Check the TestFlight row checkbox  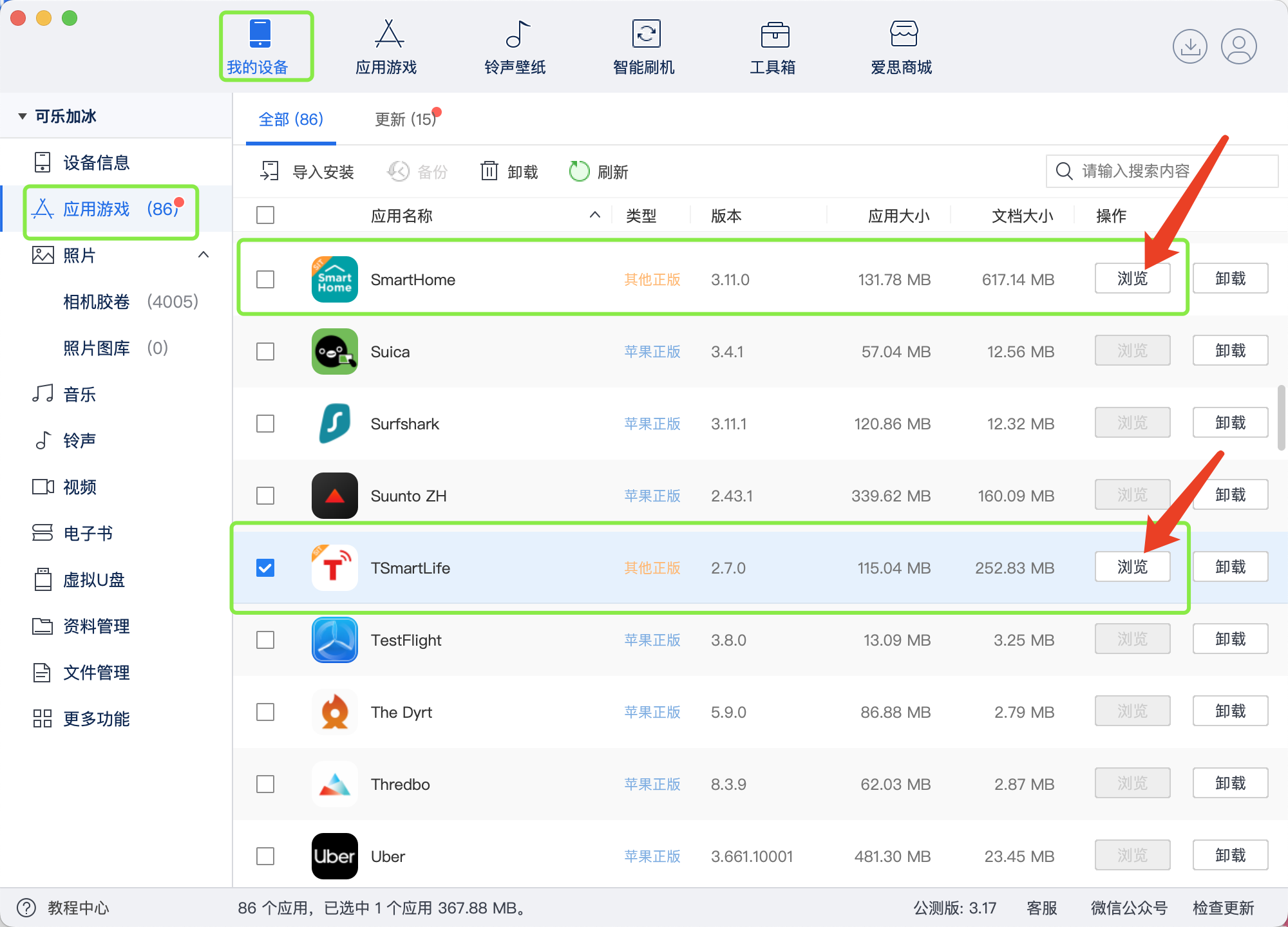pos(265,640)
